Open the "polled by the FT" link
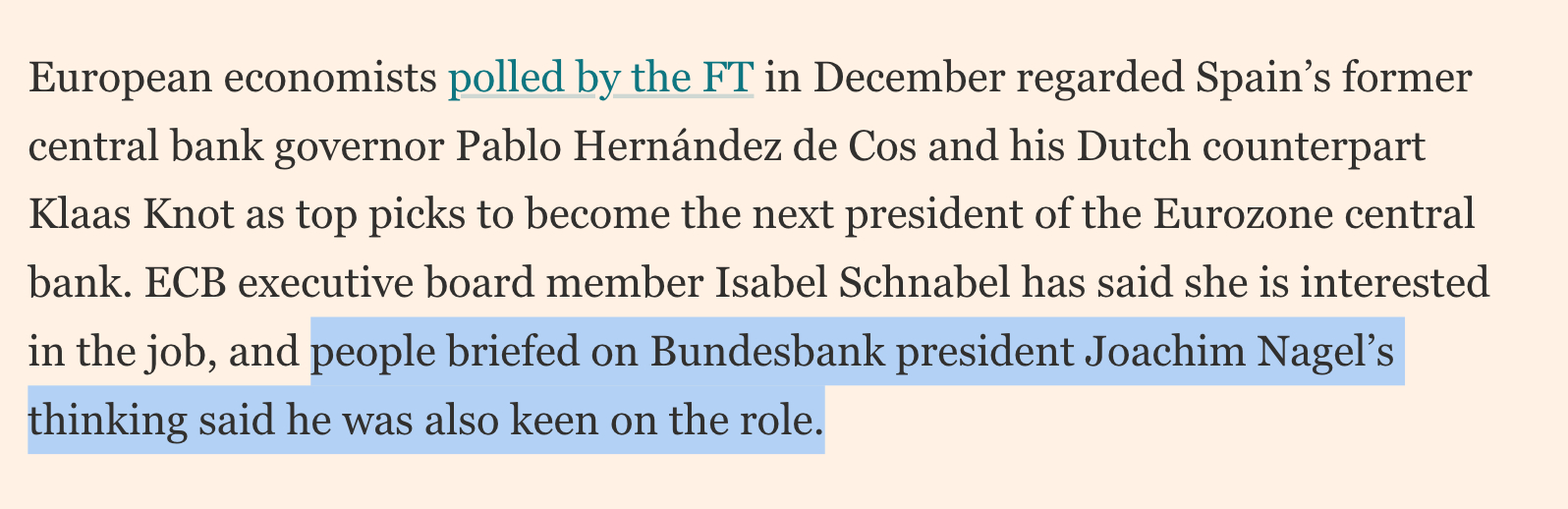Image resolution: width=1568 pixels, height=509 pixels. point(600,79)
